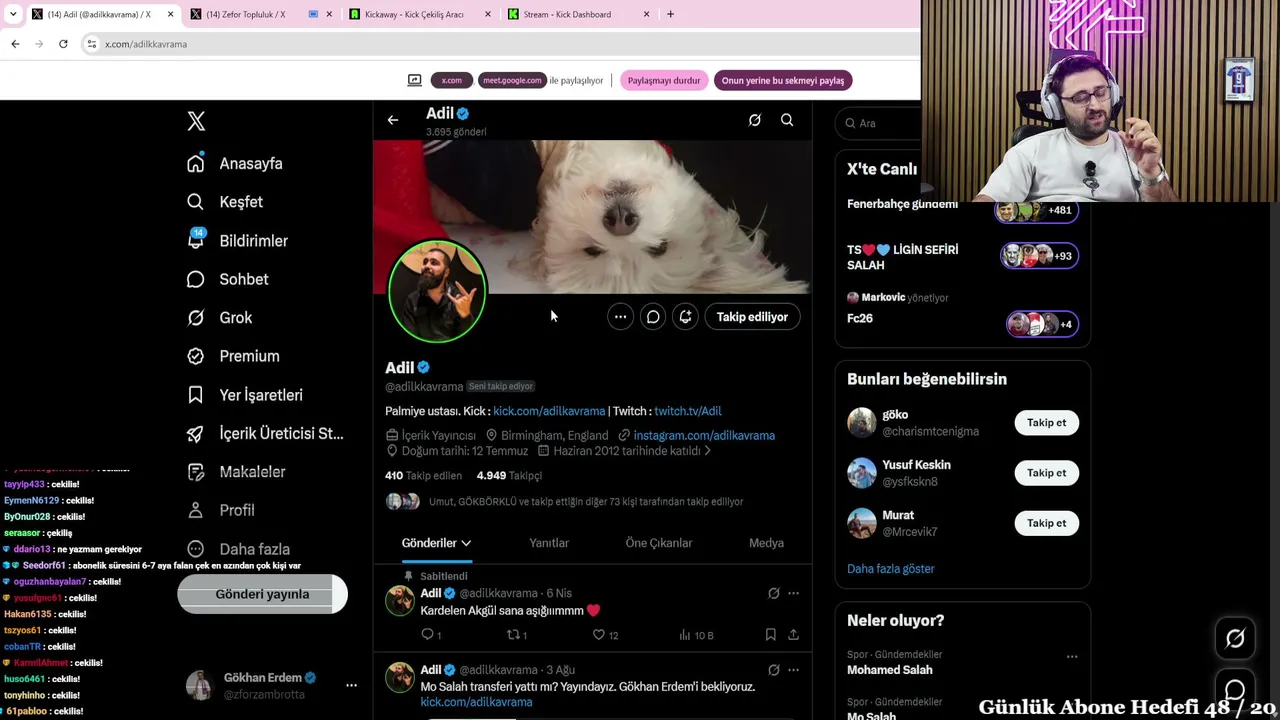This screenshot has height=720, width=1280.
Task: Open more menu on the Mo Salah post
Action: coord(794,670)
